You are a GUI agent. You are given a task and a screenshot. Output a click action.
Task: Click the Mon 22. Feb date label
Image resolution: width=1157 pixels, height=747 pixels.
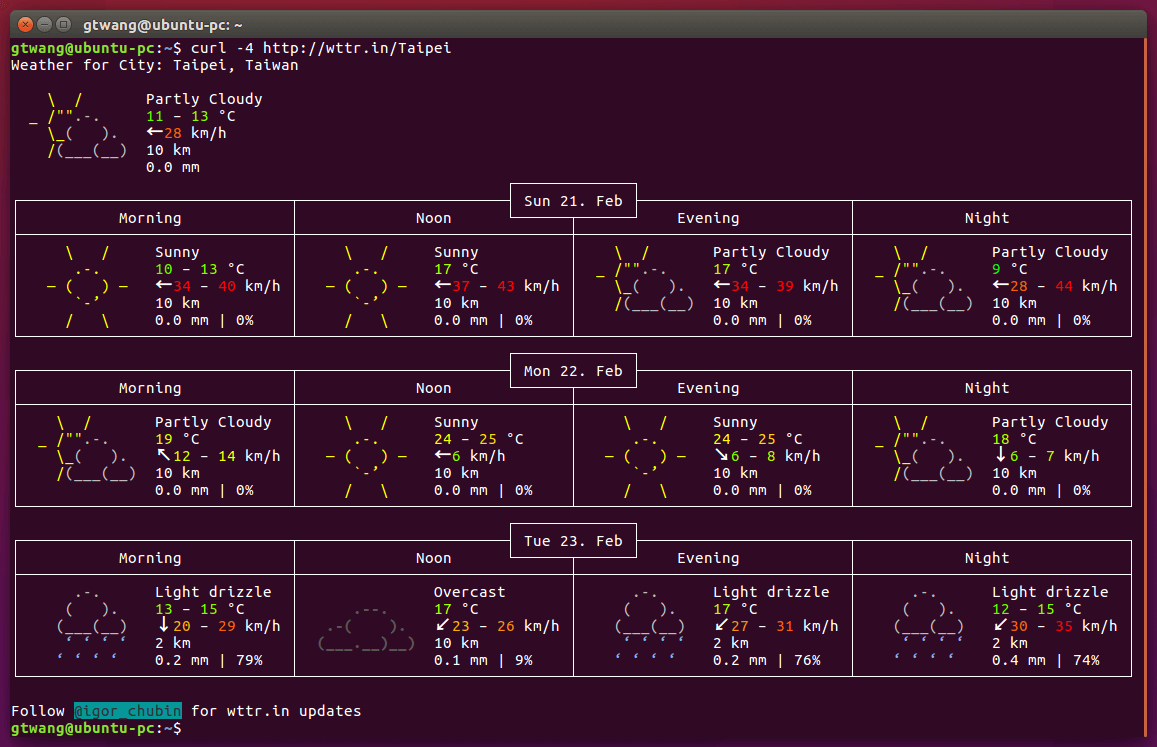(x=573, y=371)
